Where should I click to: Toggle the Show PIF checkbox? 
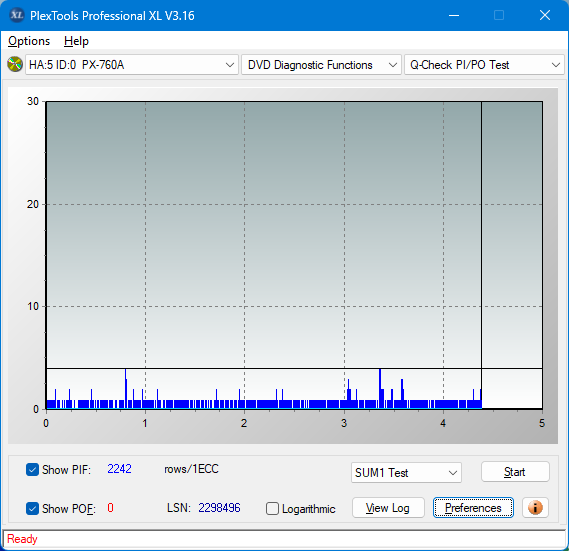coord(32,469)
